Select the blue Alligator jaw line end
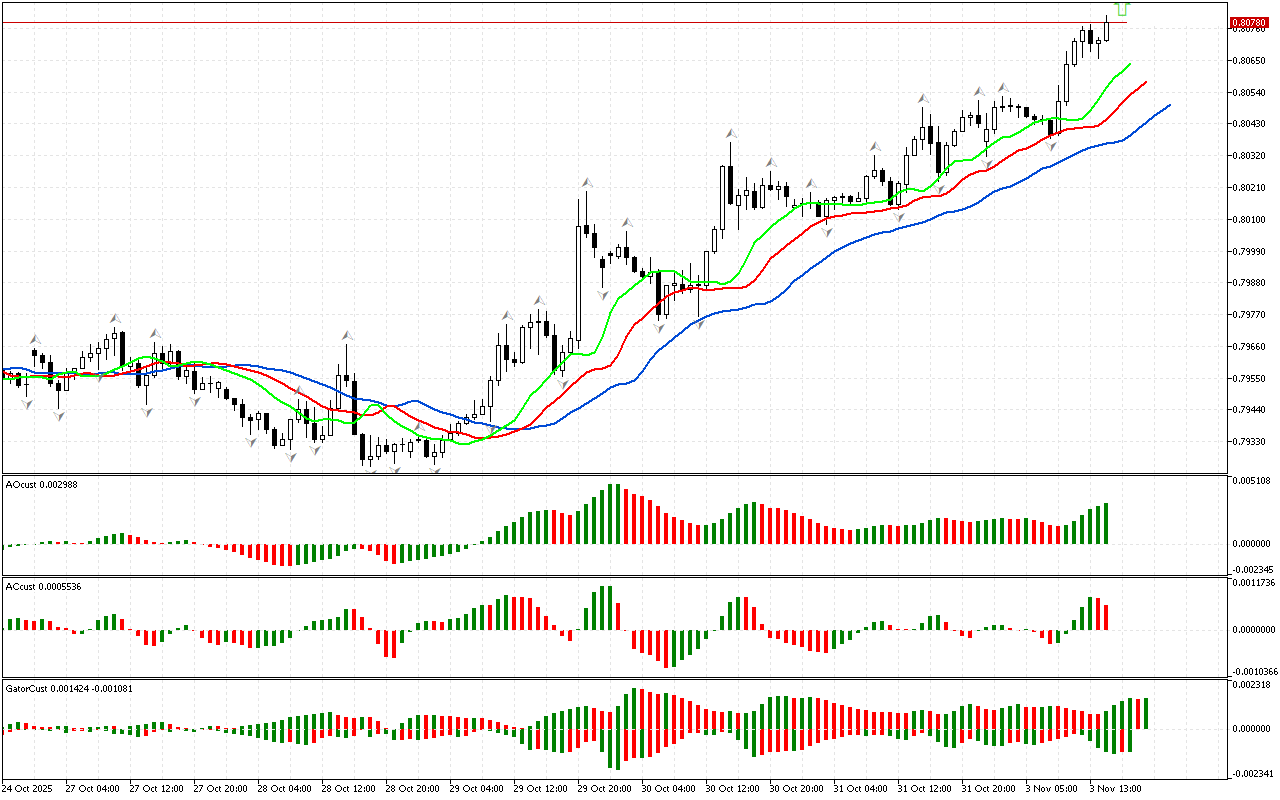The height and width of the screenshot is (800, 1280). click(x=1169, y=105)
